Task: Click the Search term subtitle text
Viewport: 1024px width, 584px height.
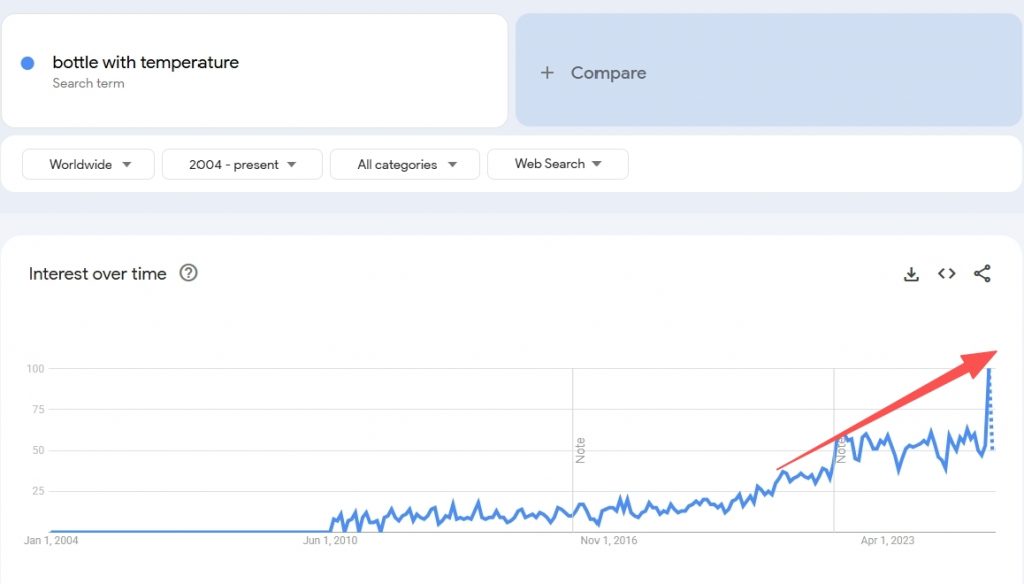Action: (88, 84)
